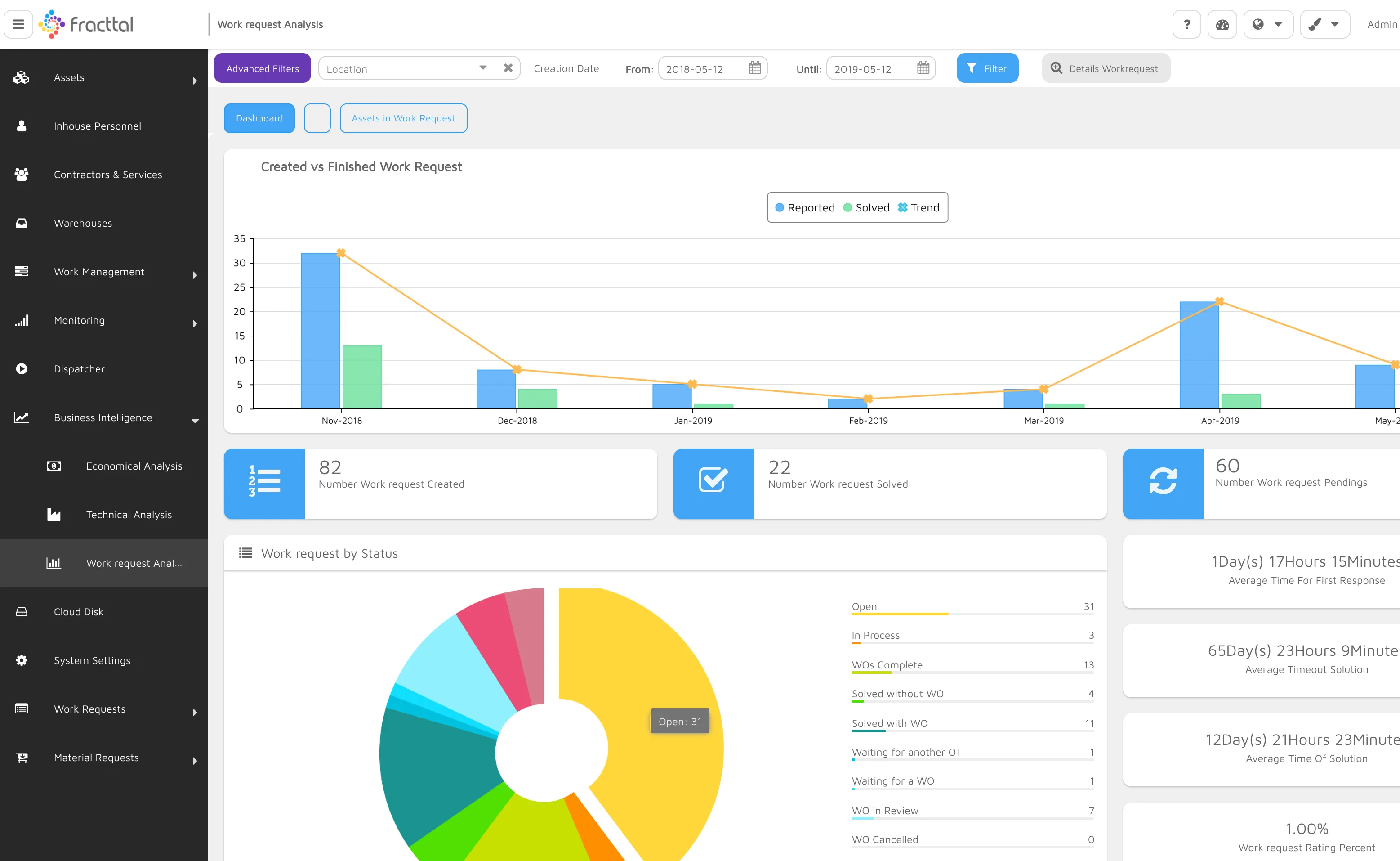Toggle Trend line in chart legend

[x=918, y=208]
